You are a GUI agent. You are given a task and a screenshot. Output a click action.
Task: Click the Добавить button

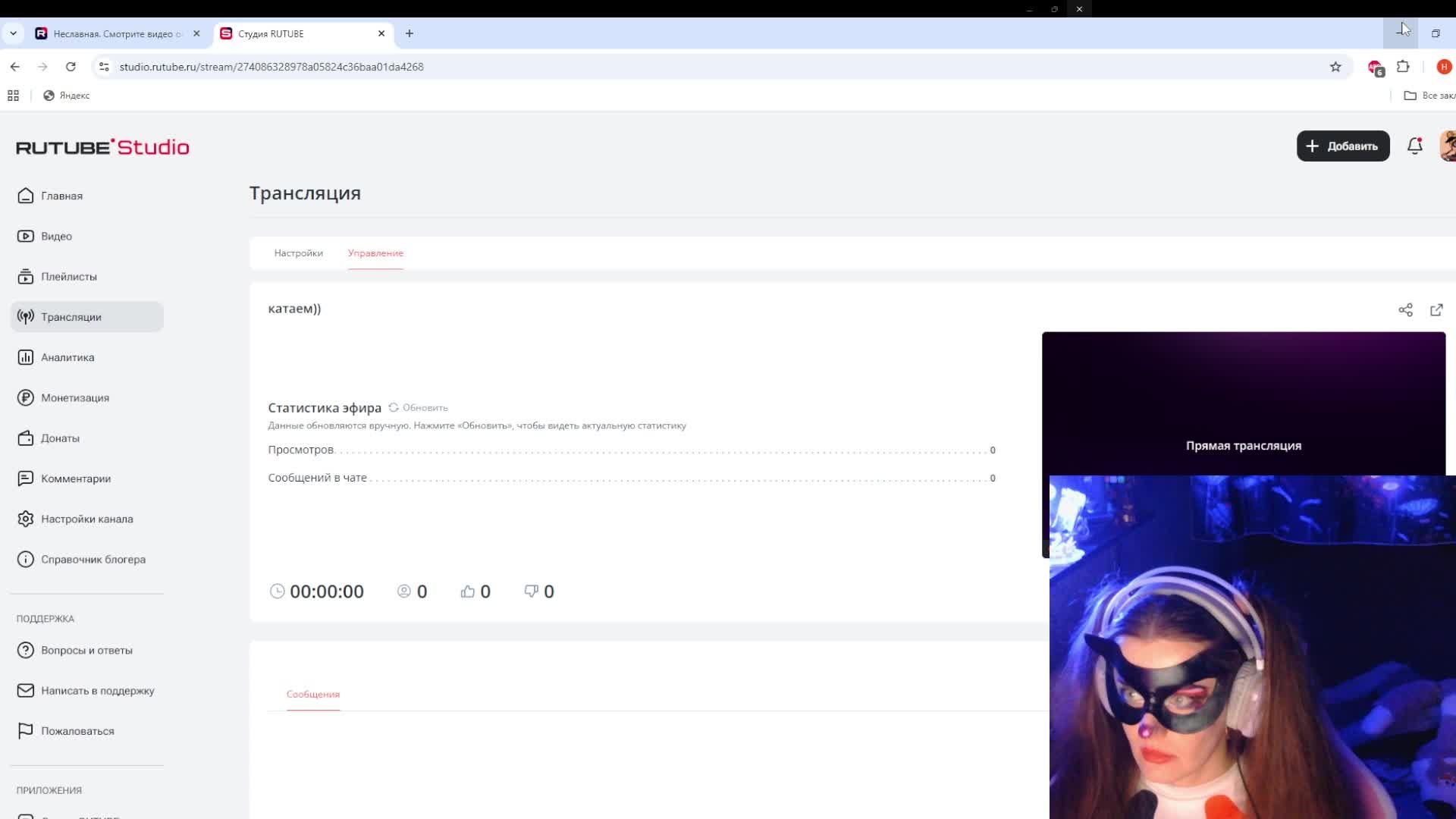click(x=1343, y=146)
